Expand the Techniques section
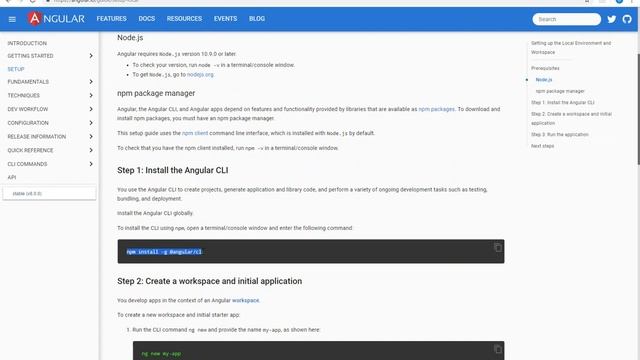This screenshot has width=640, height=360. pos(50,96)
